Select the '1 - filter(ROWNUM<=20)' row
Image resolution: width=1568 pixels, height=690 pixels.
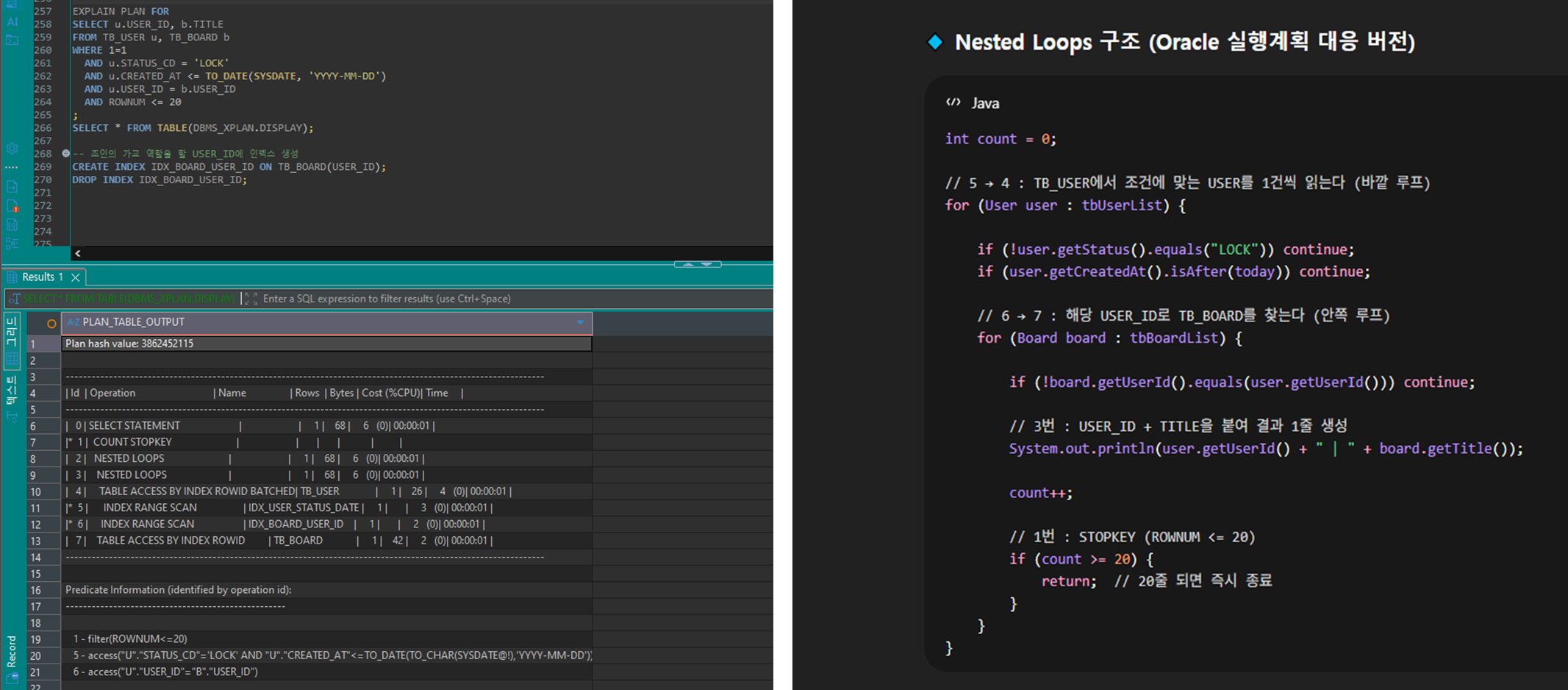(x=326, y=639)
